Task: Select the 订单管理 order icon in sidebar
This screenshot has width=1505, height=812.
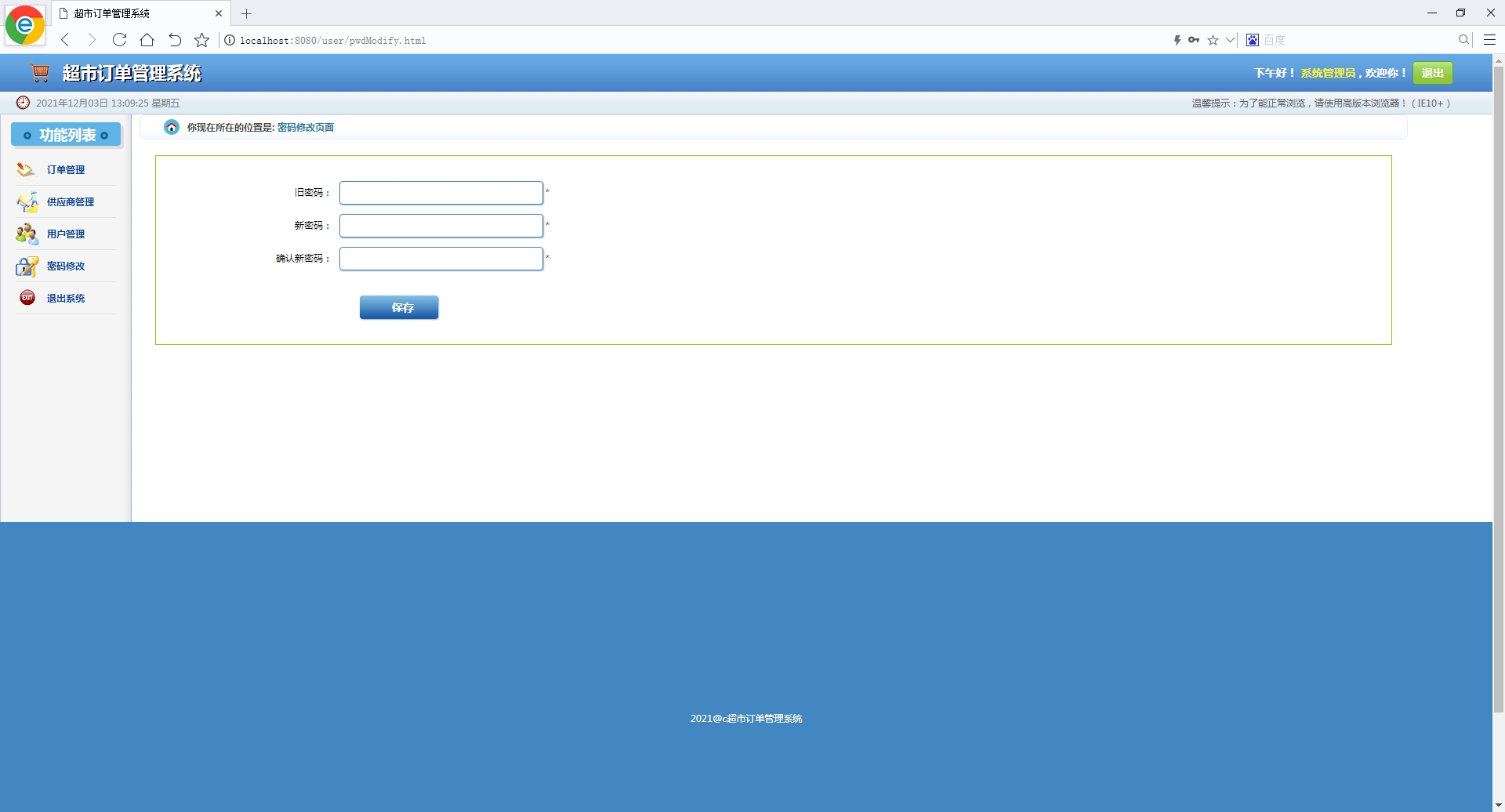Action: point(24,169)
